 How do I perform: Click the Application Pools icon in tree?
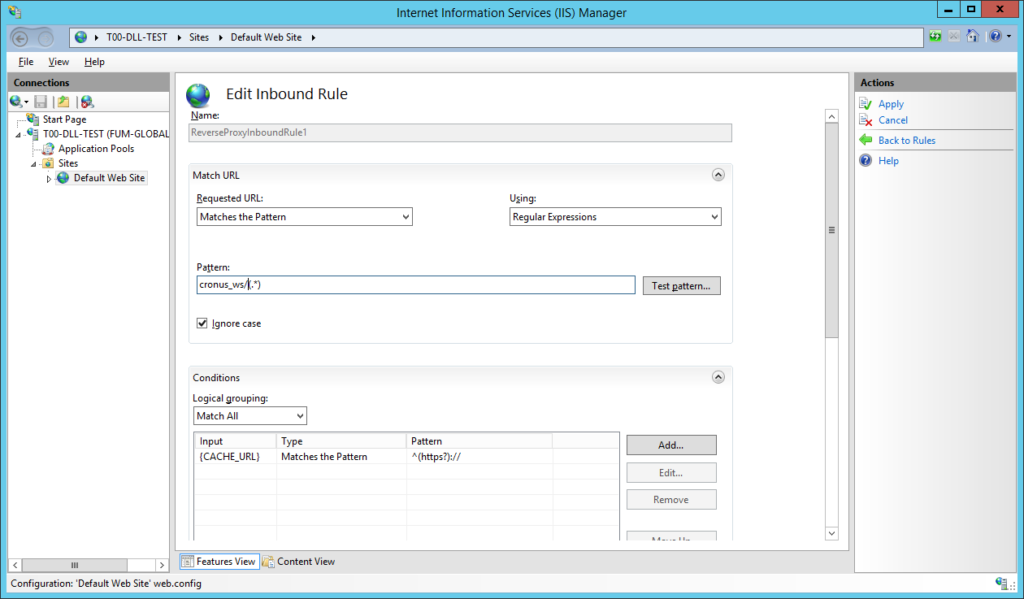48,148
